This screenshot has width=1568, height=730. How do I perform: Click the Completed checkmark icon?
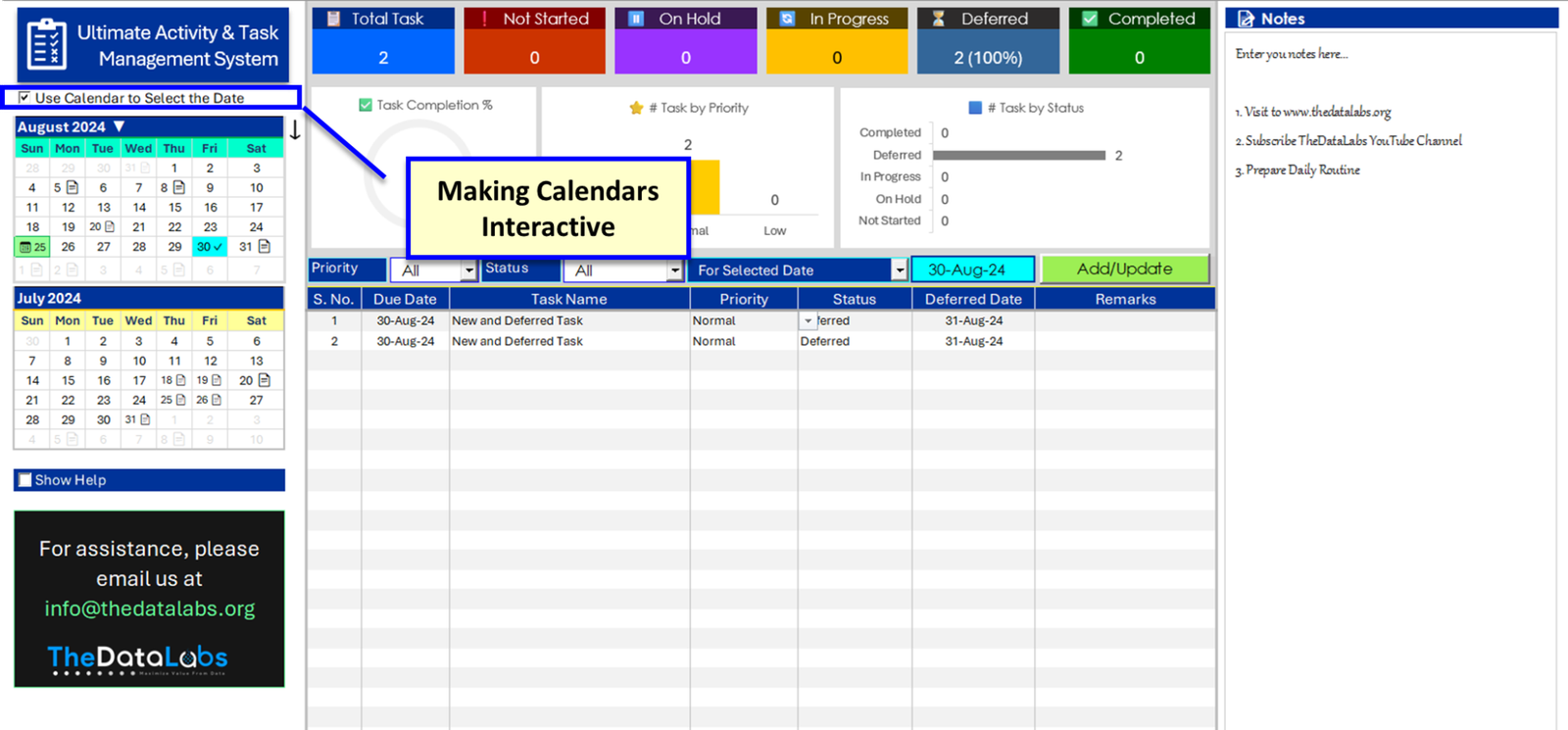pos(1090,19)
